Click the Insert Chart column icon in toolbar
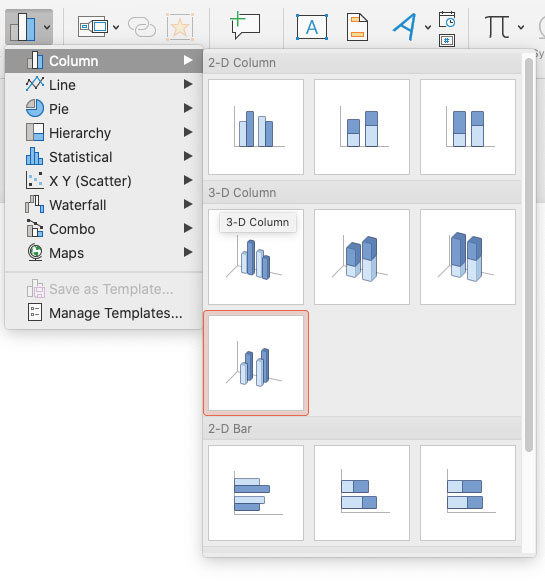 tap(23, 27)
